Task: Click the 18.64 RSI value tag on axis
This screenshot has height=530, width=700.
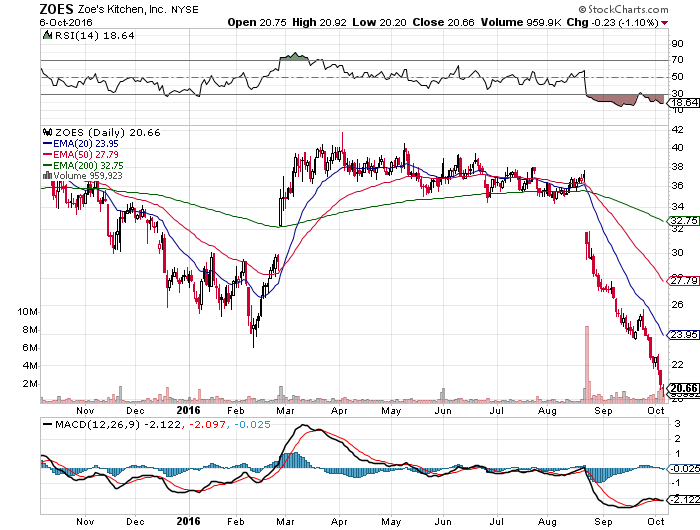Action: [x=683, y=103]
